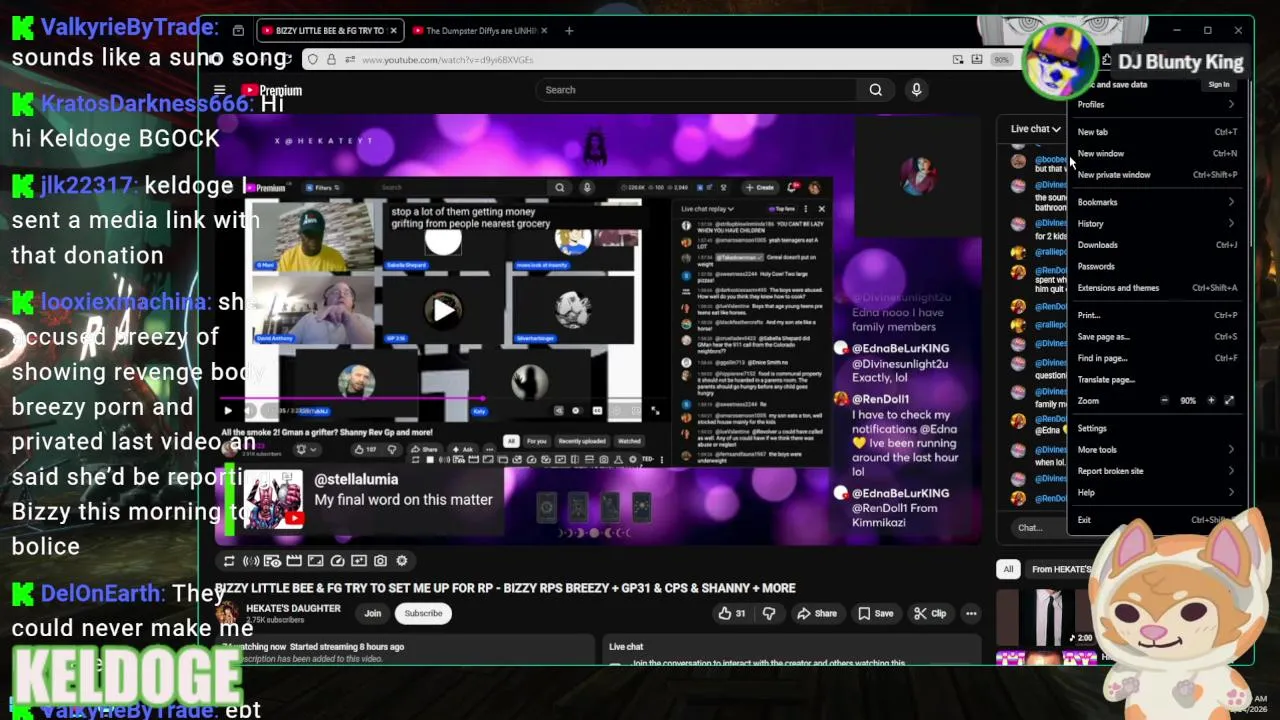
Task: Decrease browser zoom with the minus button
Action: click(1164, 401)
